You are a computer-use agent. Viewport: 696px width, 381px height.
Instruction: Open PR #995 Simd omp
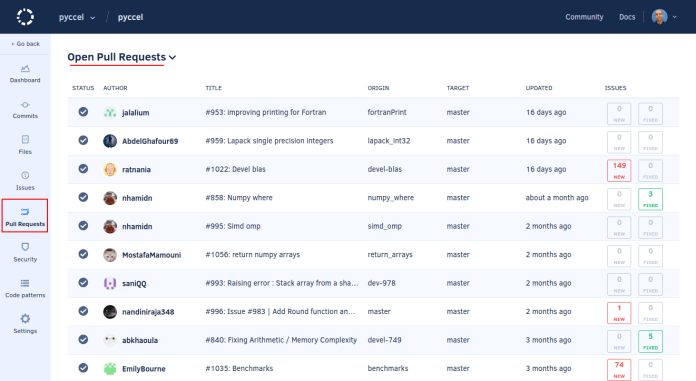tap(233, 226)
